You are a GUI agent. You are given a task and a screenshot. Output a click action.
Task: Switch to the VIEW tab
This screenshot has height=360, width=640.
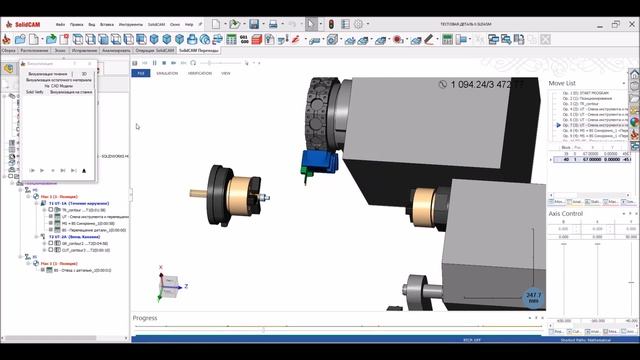pyautogui.click(x=226, y=73)
